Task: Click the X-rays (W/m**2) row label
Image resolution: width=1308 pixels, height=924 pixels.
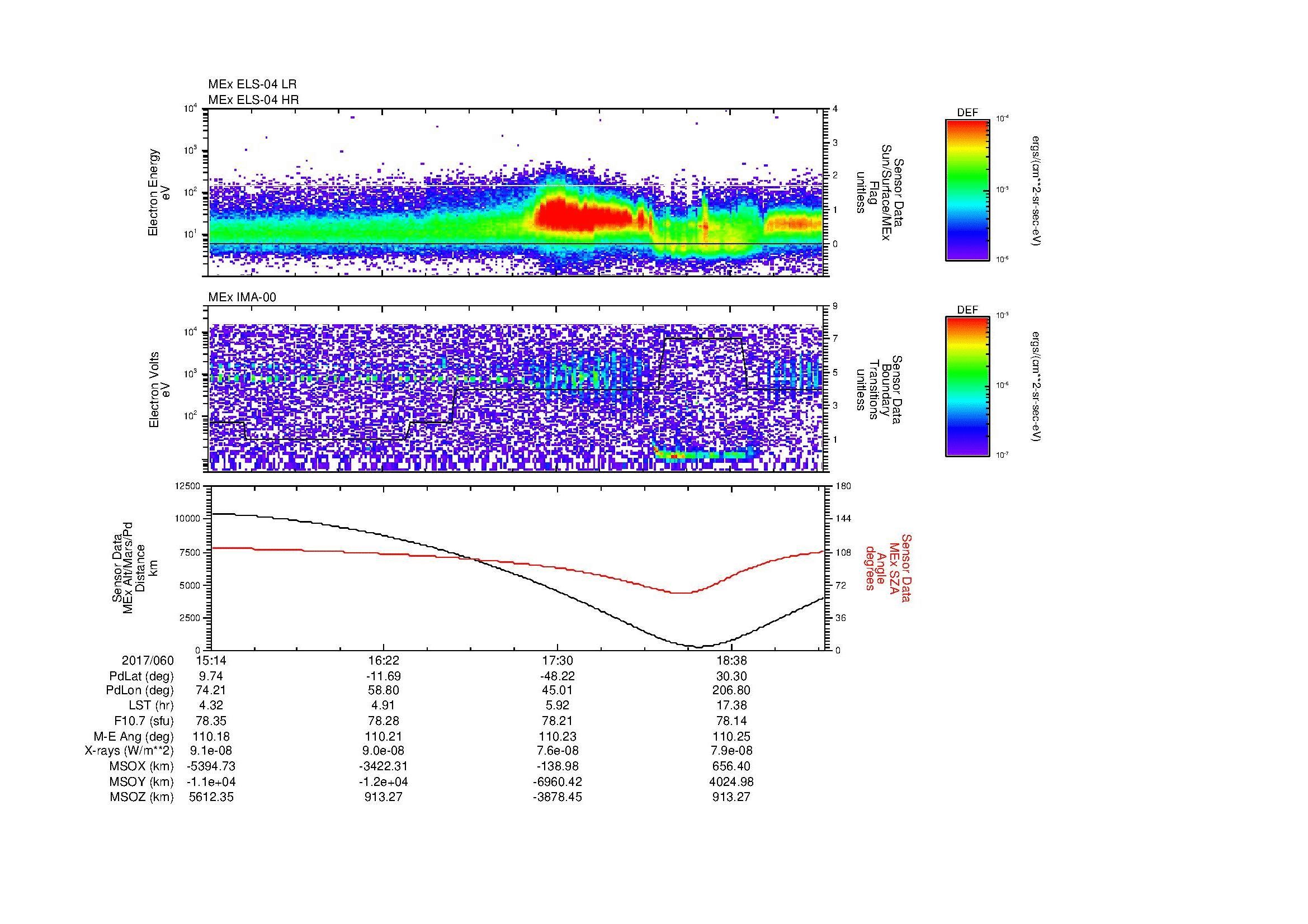Action: point(129,751)
